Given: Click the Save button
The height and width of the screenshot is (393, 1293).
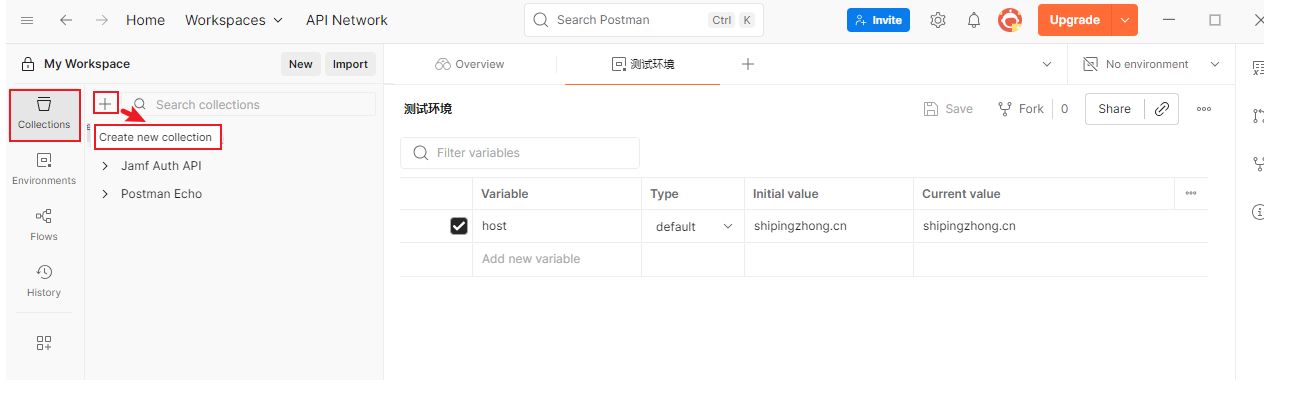Looking at the screenshot, I should coord(948,109).
